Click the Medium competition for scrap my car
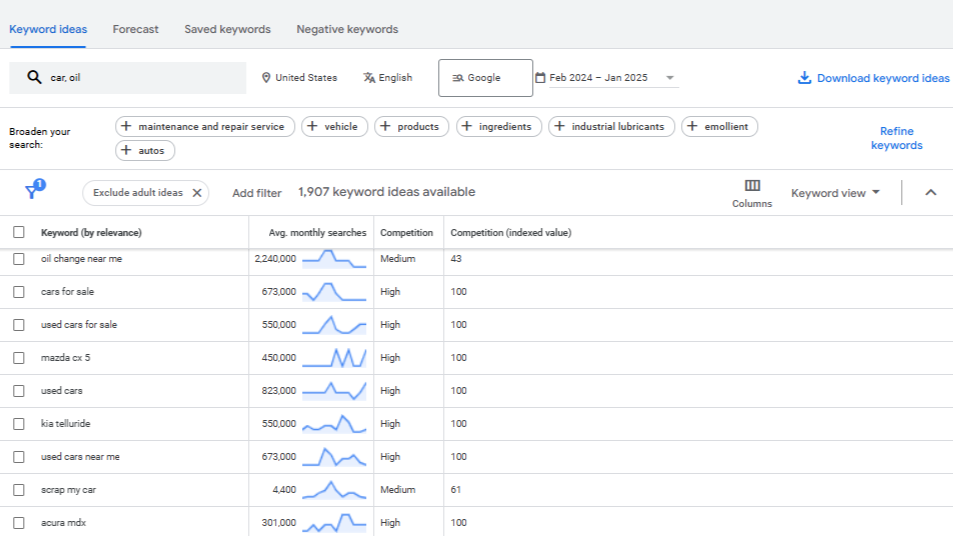This screenshot has width=953, height=536. 398,490
